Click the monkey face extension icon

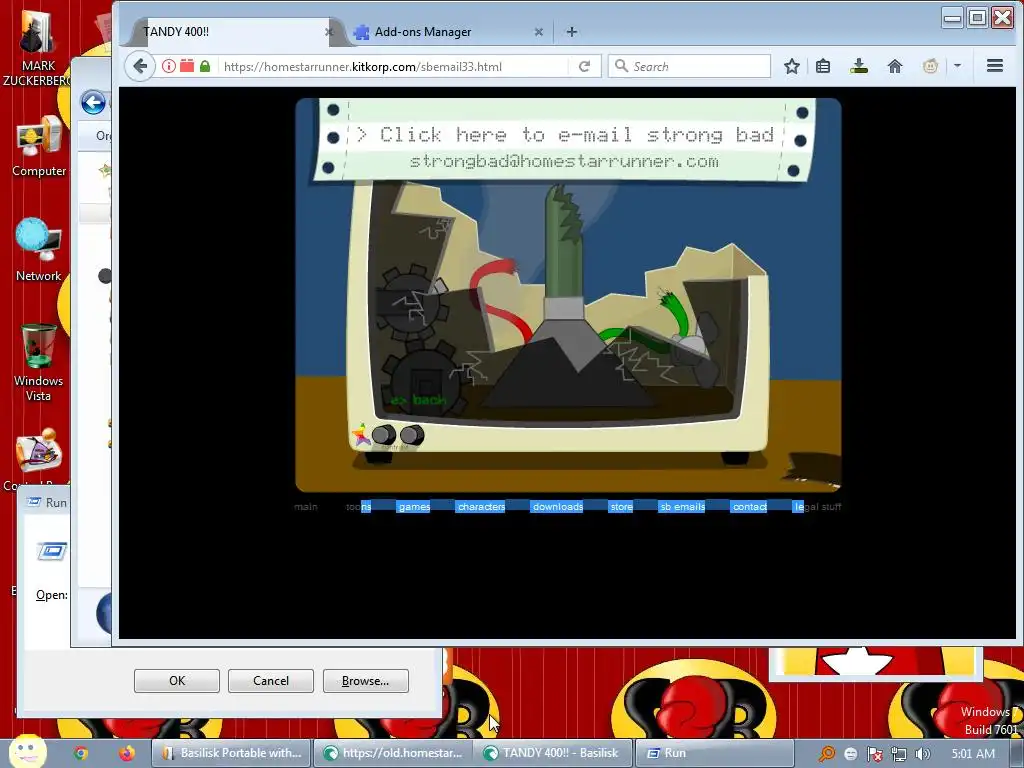pyautogui.click(x=931, y=66)
